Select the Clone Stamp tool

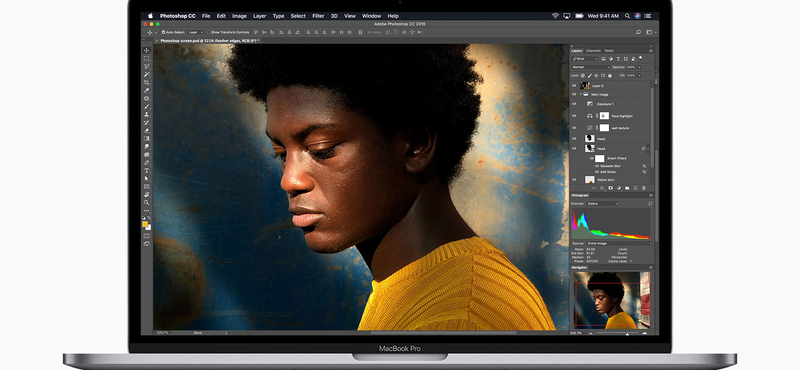pos(147,114)
